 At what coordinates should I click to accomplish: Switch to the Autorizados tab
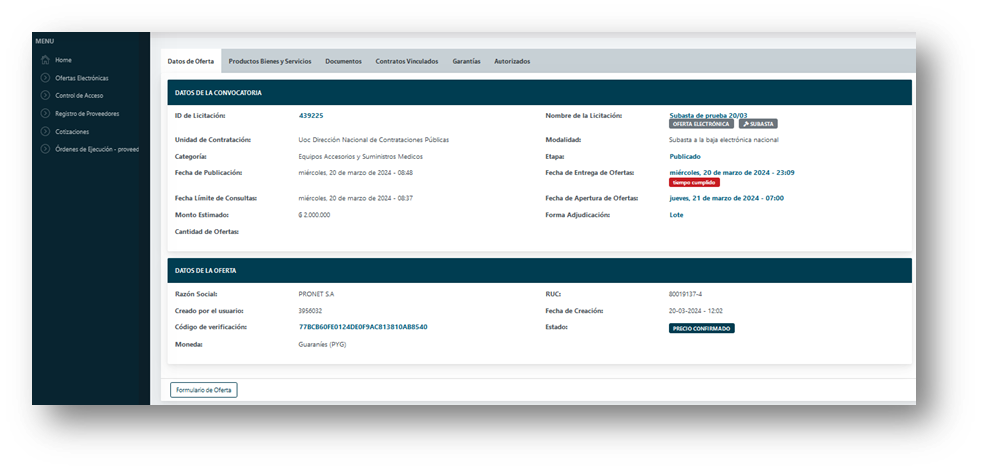[x=512, y=61]
